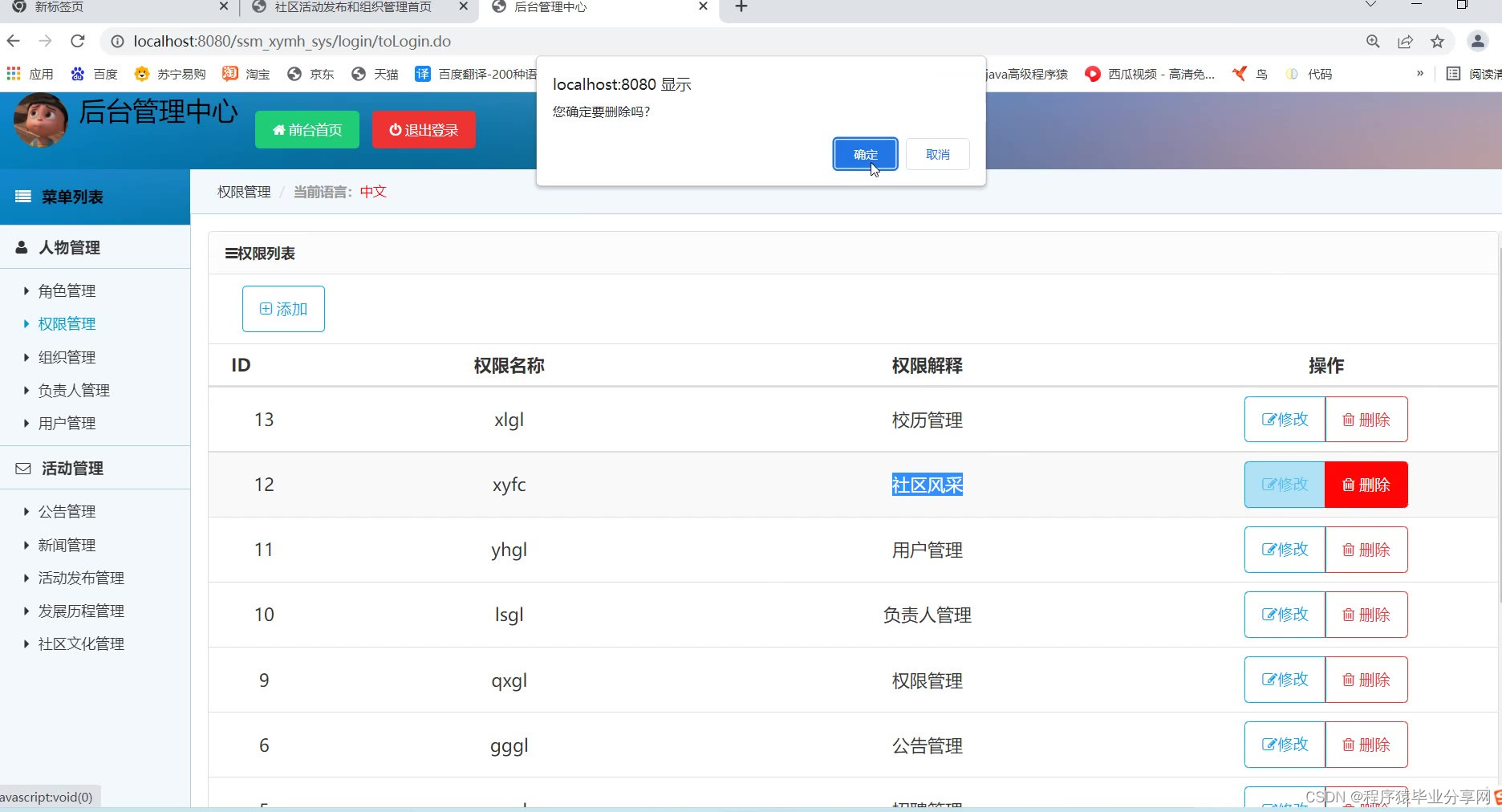
Task: Click the cartoon avatar logo
Action: click(41, 120)
